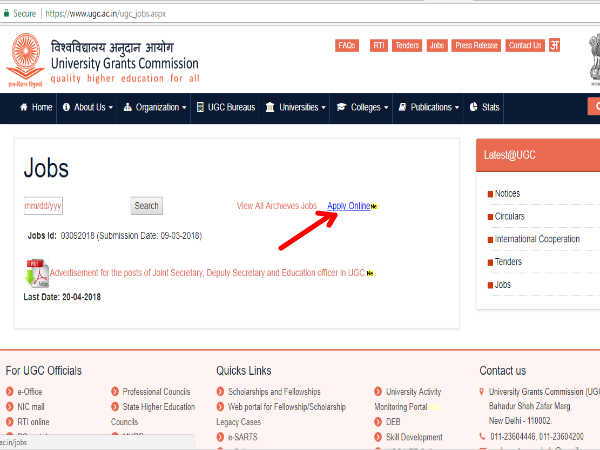Open the NIC mail footer link
The width and height of the screenshot is (600, 450).
click(31, 407)
